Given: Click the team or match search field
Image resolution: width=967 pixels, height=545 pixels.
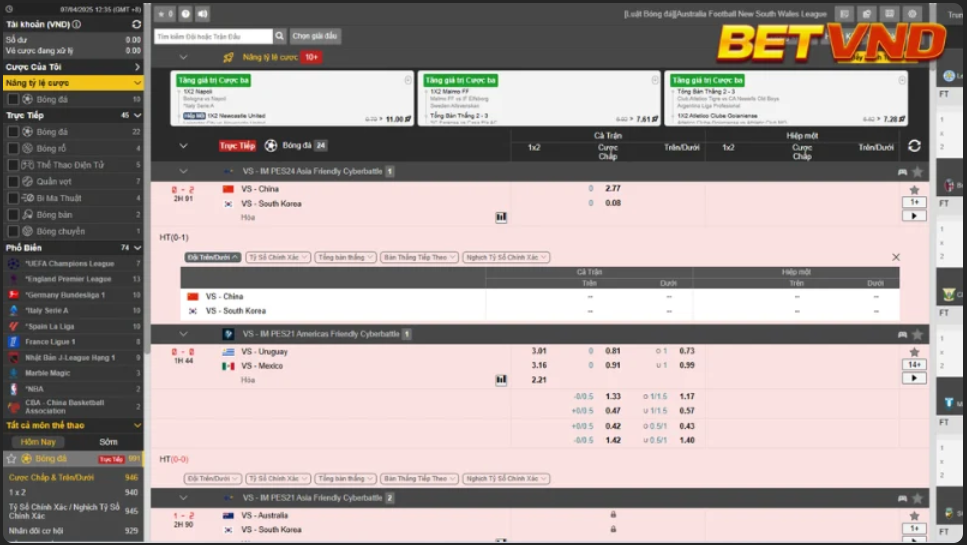Looking at the screenshot, I should point(212,36).
